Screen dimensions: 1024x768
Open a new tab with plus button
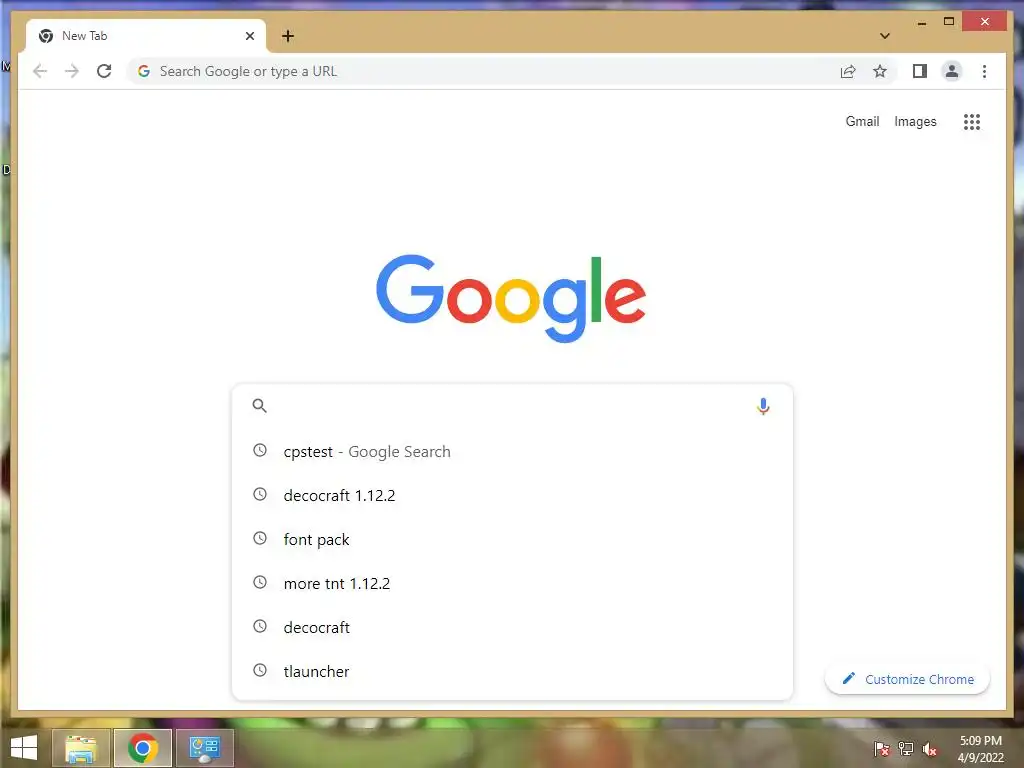[287, 36]
